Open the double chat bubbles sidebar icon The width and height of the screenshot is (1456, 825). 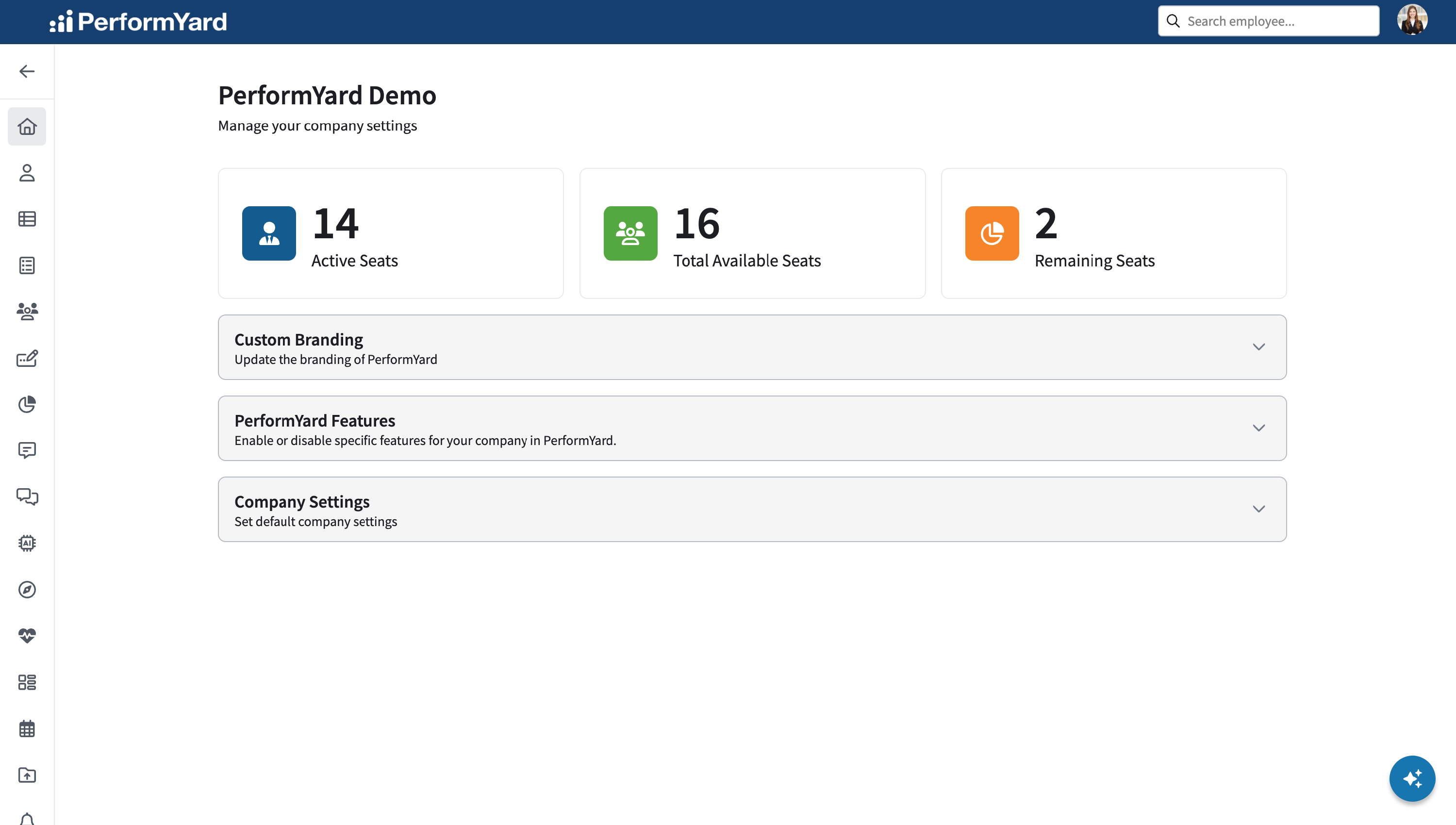tap(27, 497)
